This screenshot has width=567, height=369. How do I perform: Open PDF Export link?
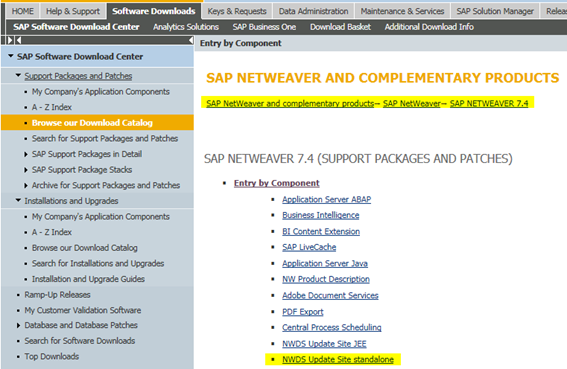(x=303, y=312)
